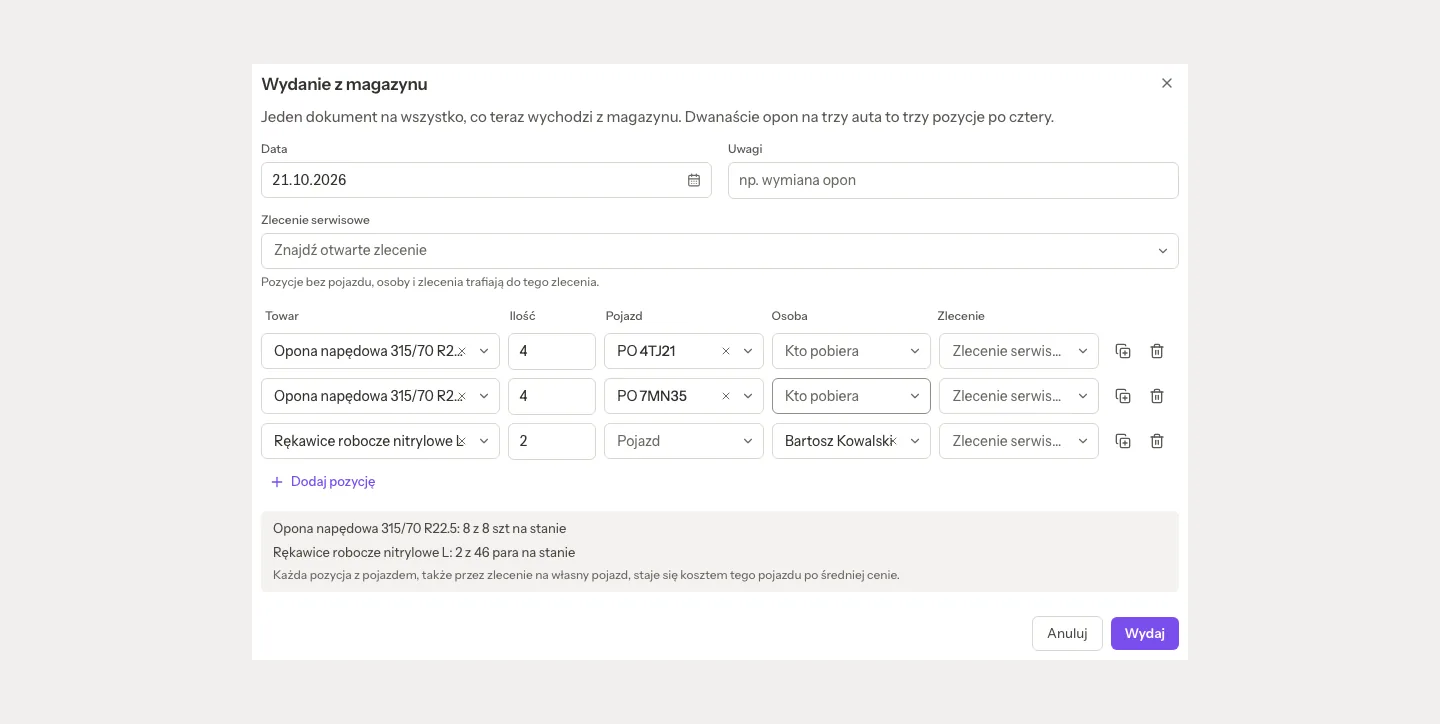
Task: Duplicate the PO 7MN35 row
Action: click(x=1123, y=396)
